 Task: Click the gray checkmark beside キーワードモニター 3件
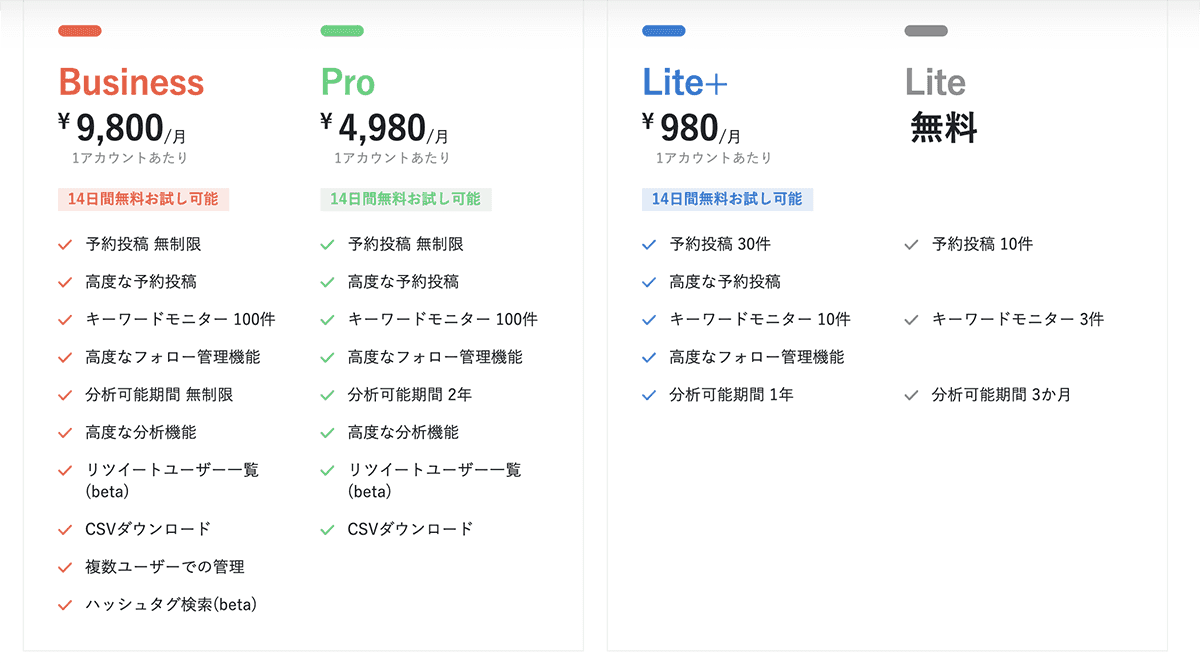(x=911, y=320)
